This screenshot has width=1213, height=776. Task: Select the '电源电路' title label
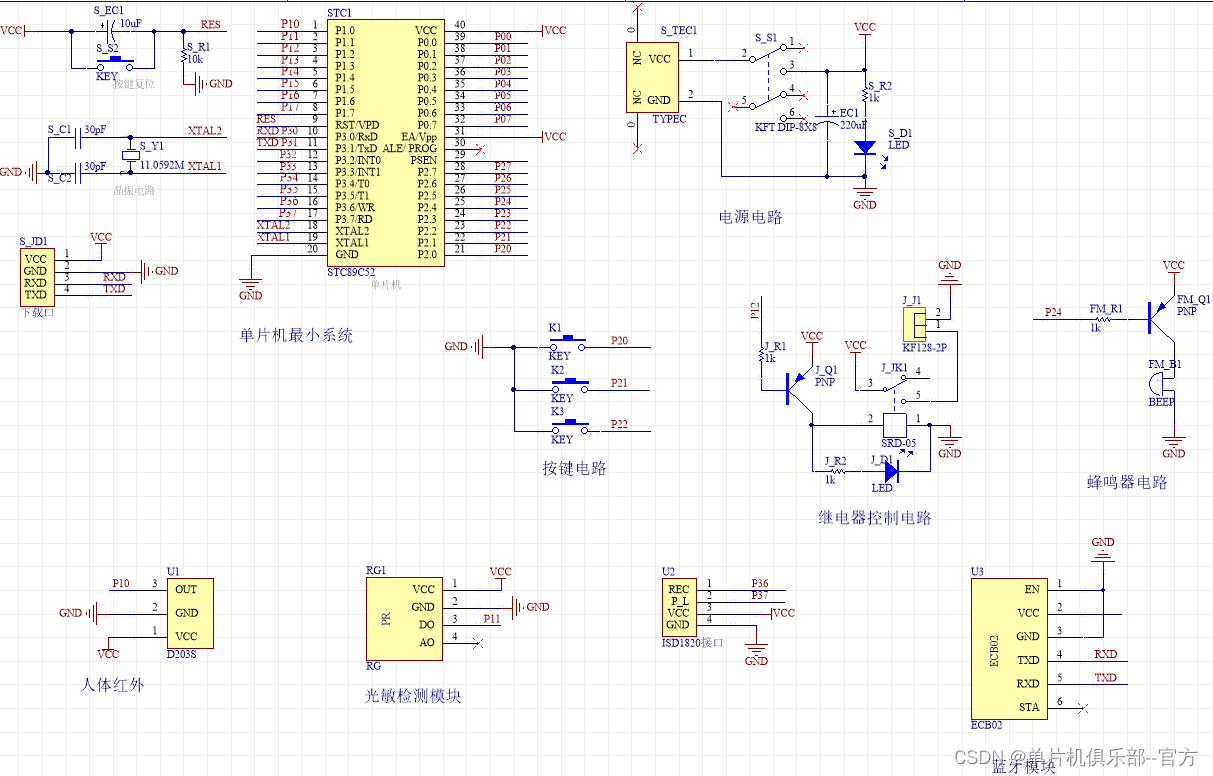click(x=750, y=217)
